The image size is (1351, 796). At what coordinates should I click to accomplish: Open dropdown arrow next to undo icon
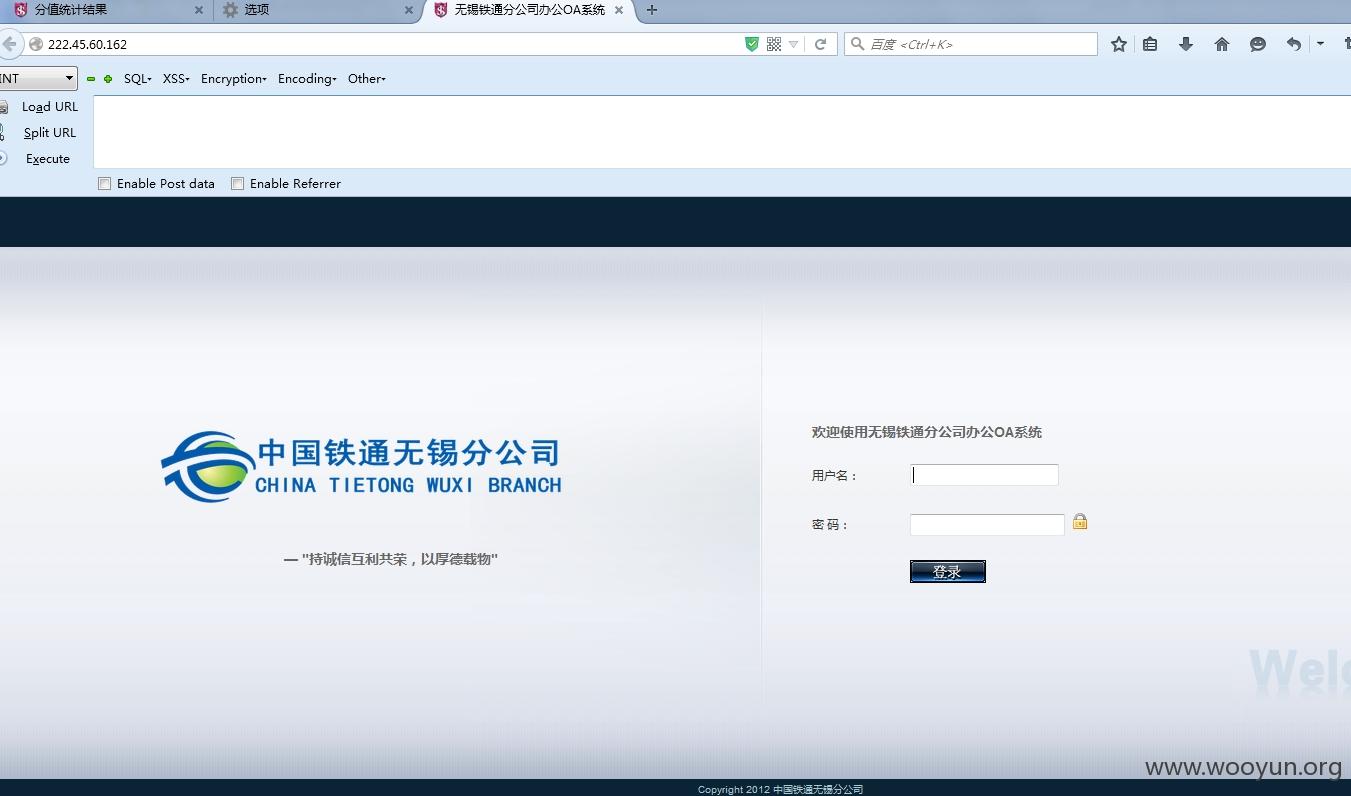click(x=1320, y=44)
